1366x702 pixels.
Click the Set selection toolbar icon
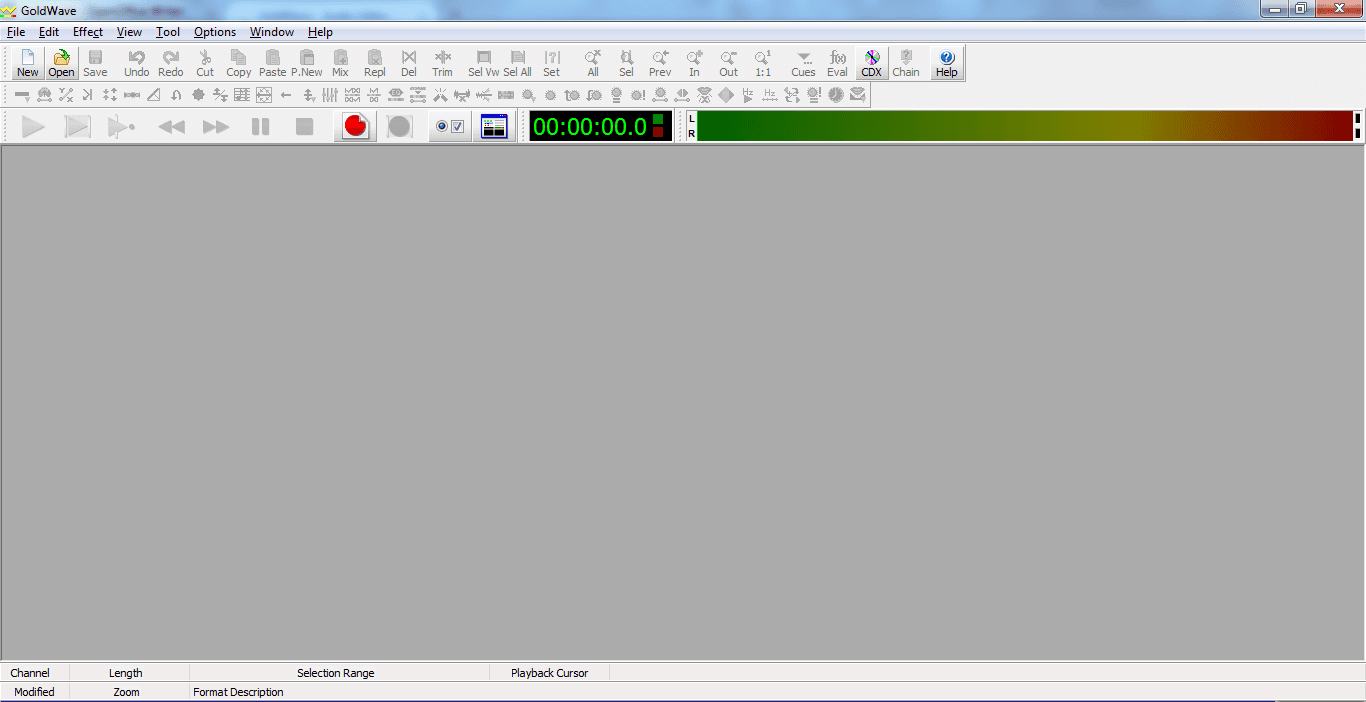pos(552,63)
